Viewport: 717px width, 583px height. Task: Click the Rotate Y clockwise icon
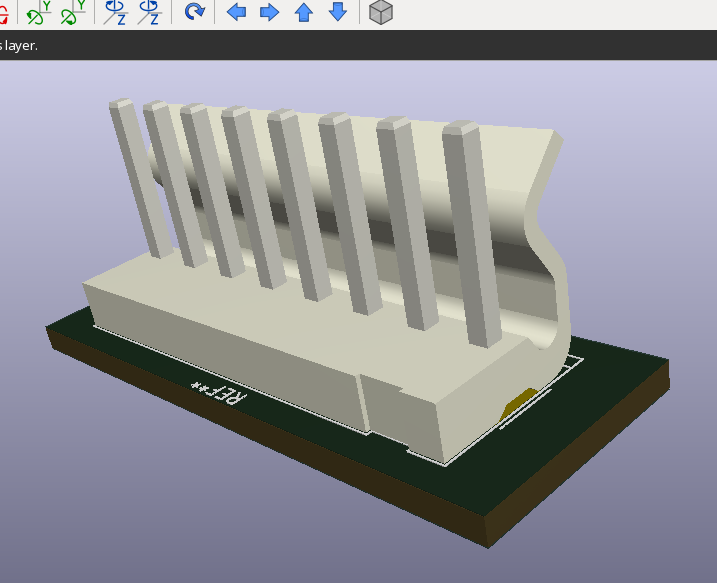pyautogui.click(x=40, y=12)
